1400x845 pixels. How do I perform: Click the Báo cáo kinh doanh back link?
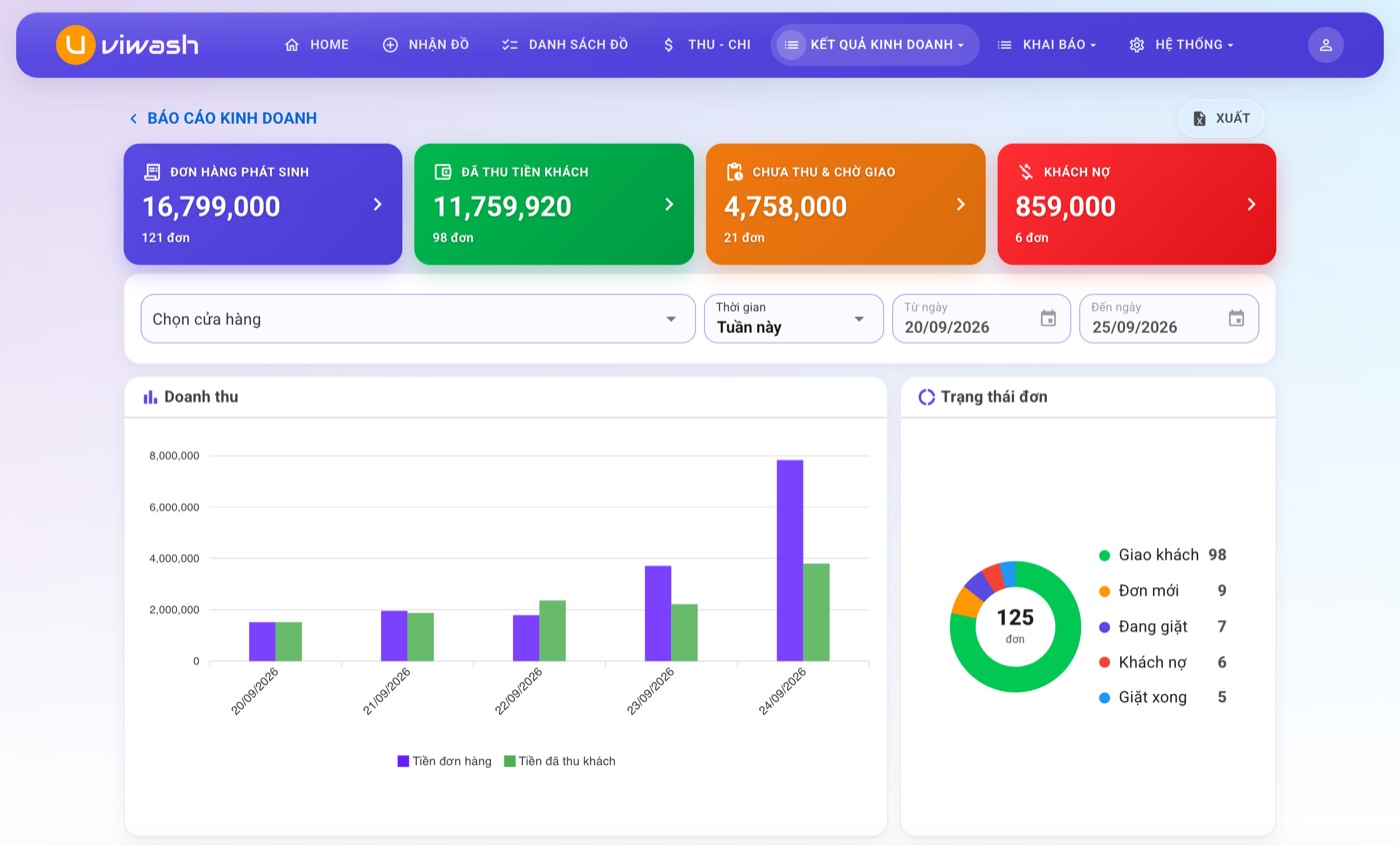[223, 118]
